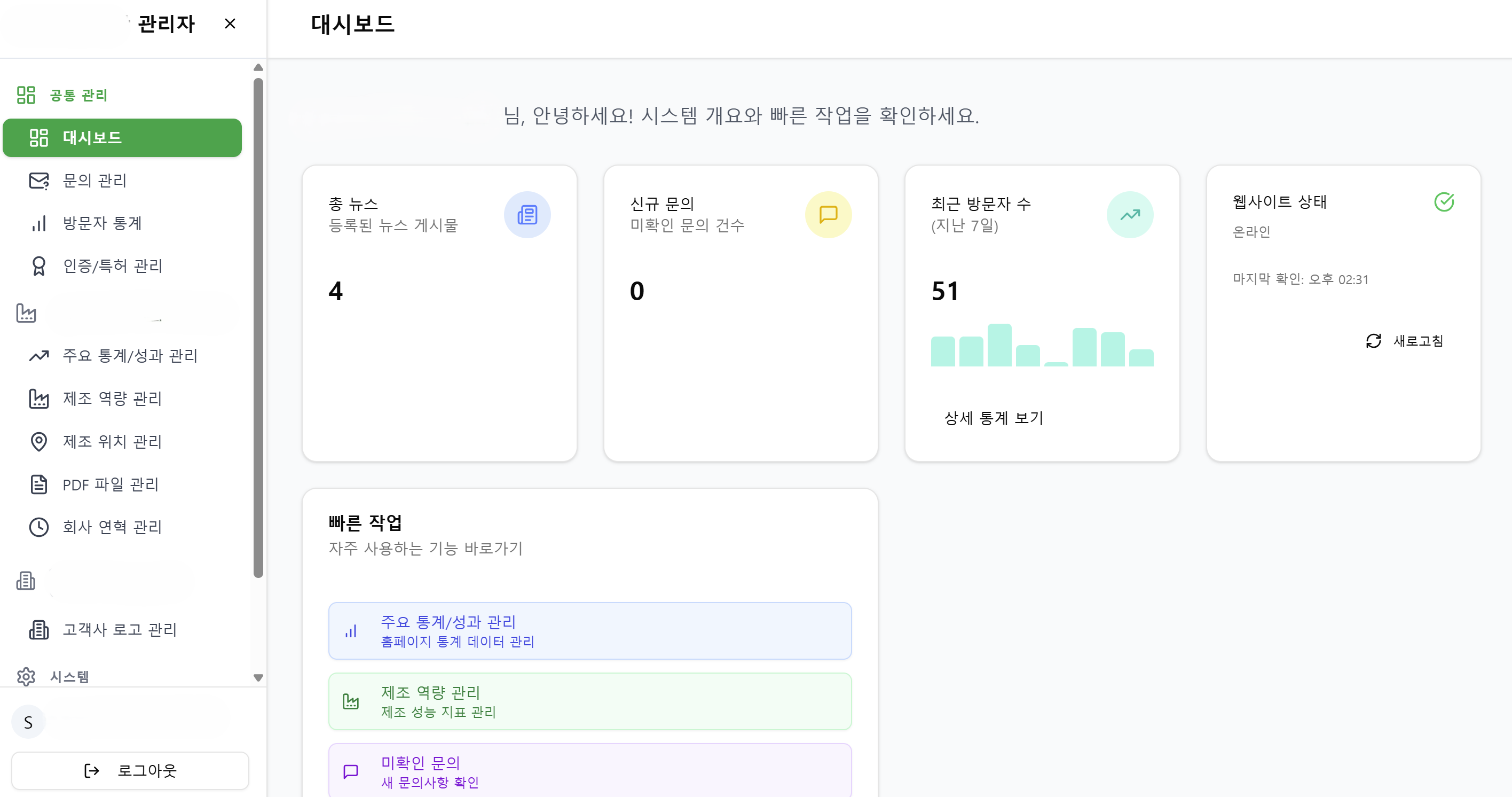Viewport: 1512px width, 797px height.
Task: Open the 상세 통계 보기 link
Action: point(993,418)
